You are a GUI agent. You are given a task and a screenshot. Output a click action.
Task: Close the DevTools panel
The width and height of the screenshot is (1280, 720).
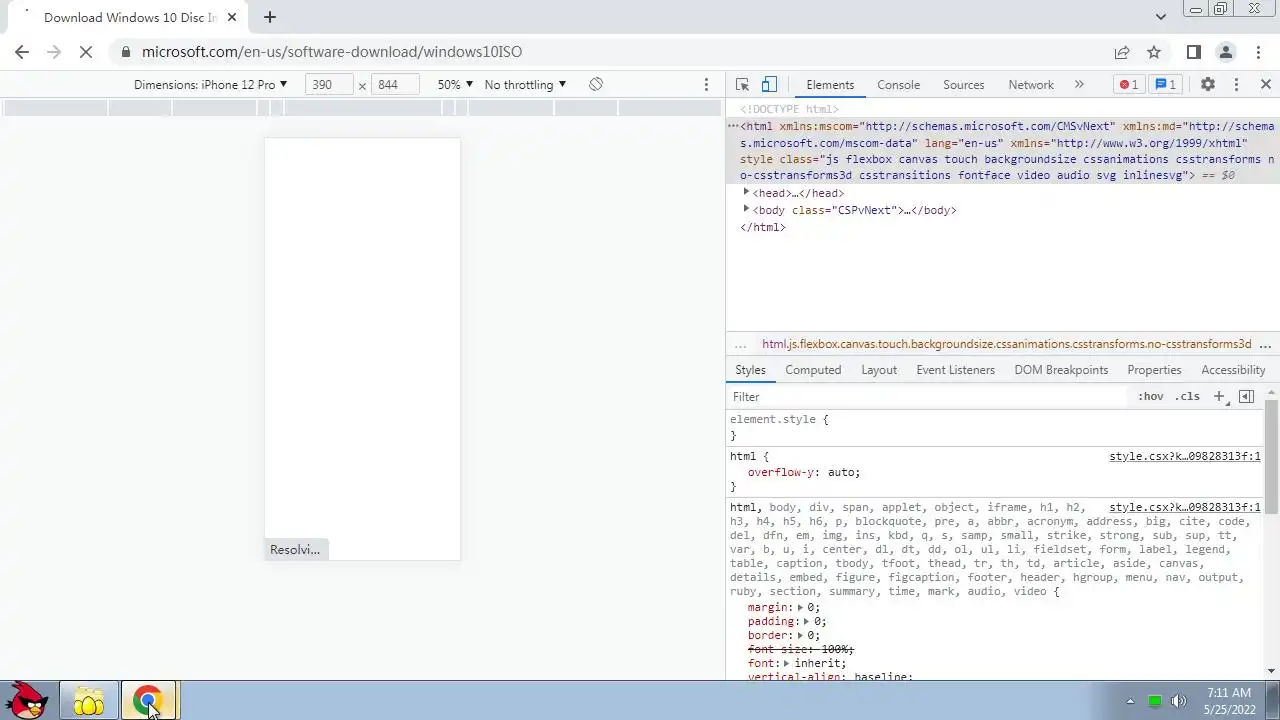1265,85
